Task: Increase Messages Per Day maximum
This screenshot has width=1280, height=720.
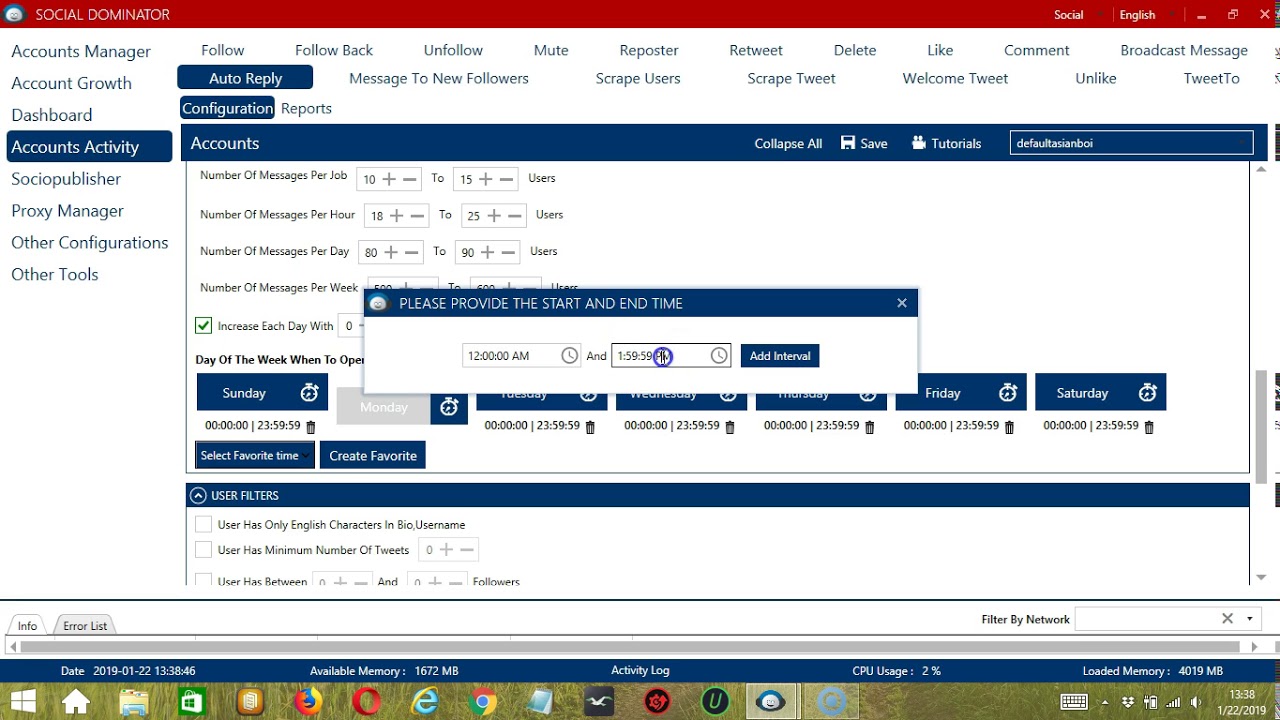Action: tap(487, 252)
